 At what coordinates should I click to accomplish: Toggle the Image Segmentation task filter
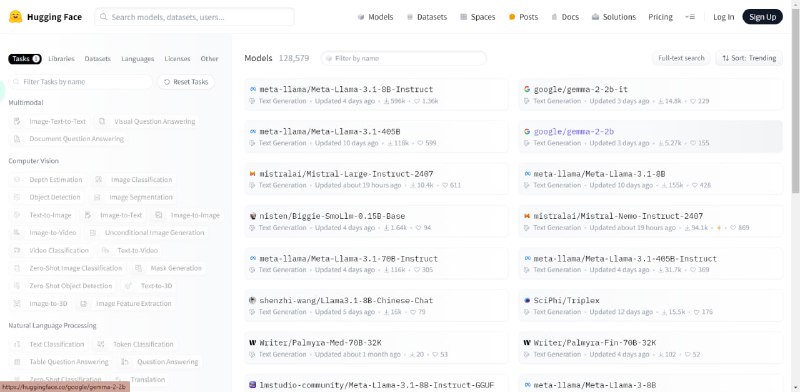[x=133, y=197]
